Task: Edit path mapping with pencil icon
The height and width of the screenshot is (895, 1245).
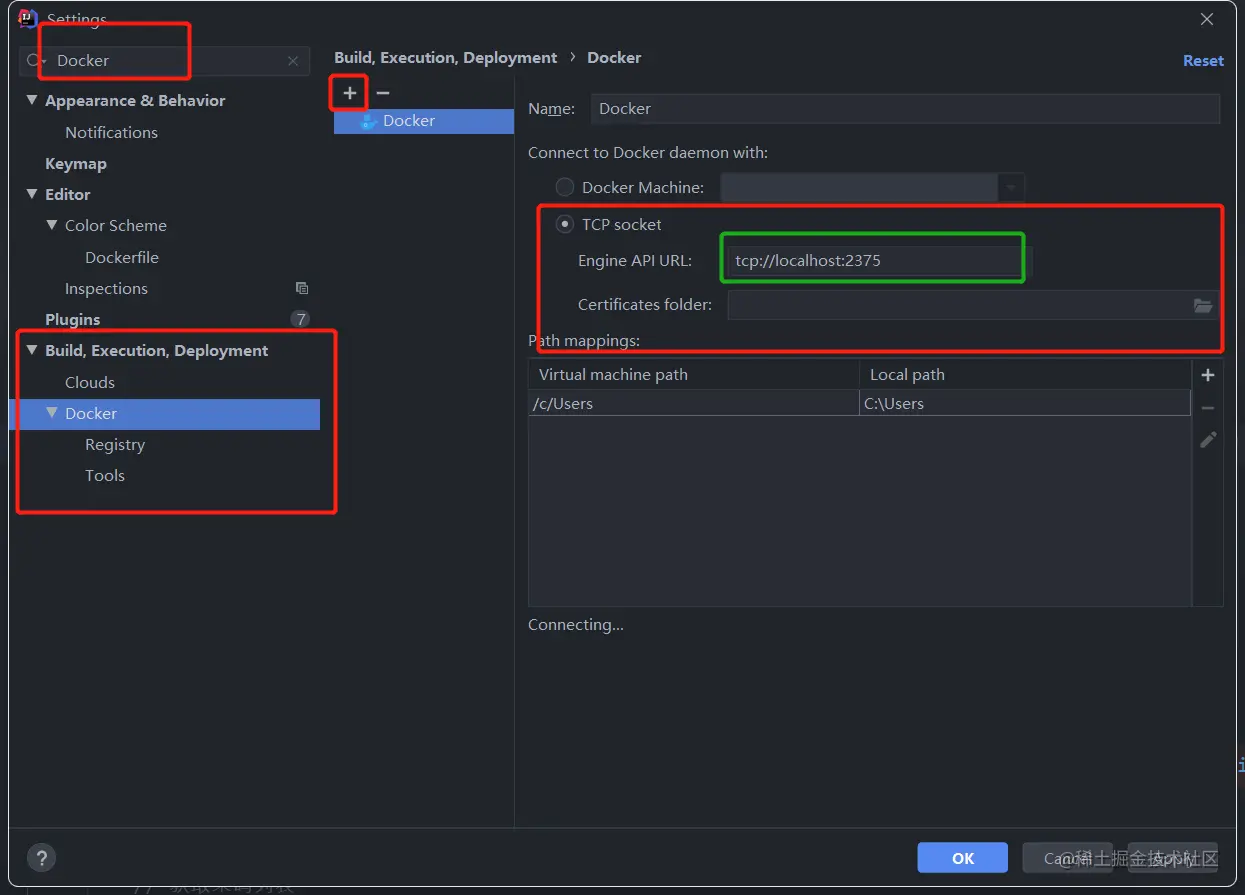Action: click(1208, 440)
